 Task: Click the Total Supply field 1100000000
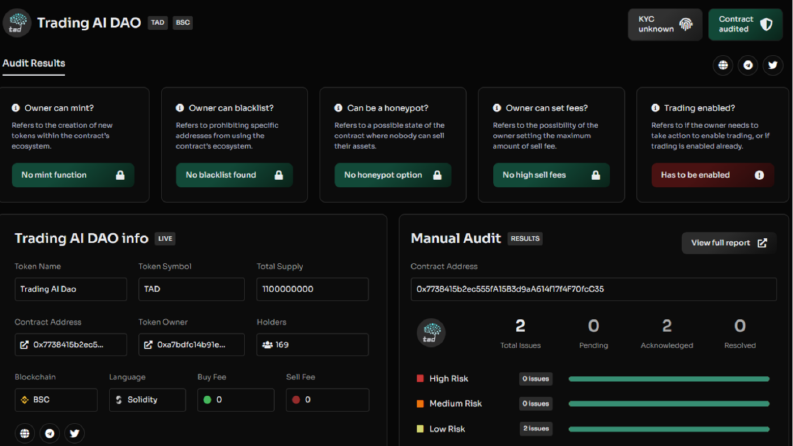click(x=313, y=289)
